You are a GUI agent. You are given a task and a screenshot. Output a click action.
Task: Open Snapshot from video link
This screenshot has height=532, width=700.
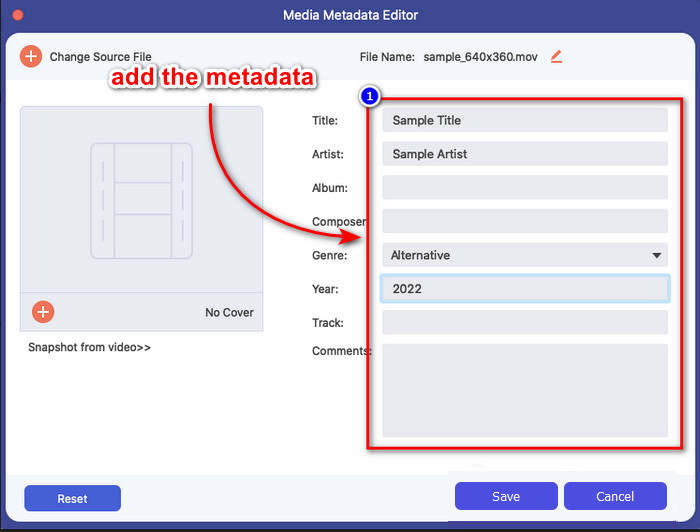coord(89,348)
